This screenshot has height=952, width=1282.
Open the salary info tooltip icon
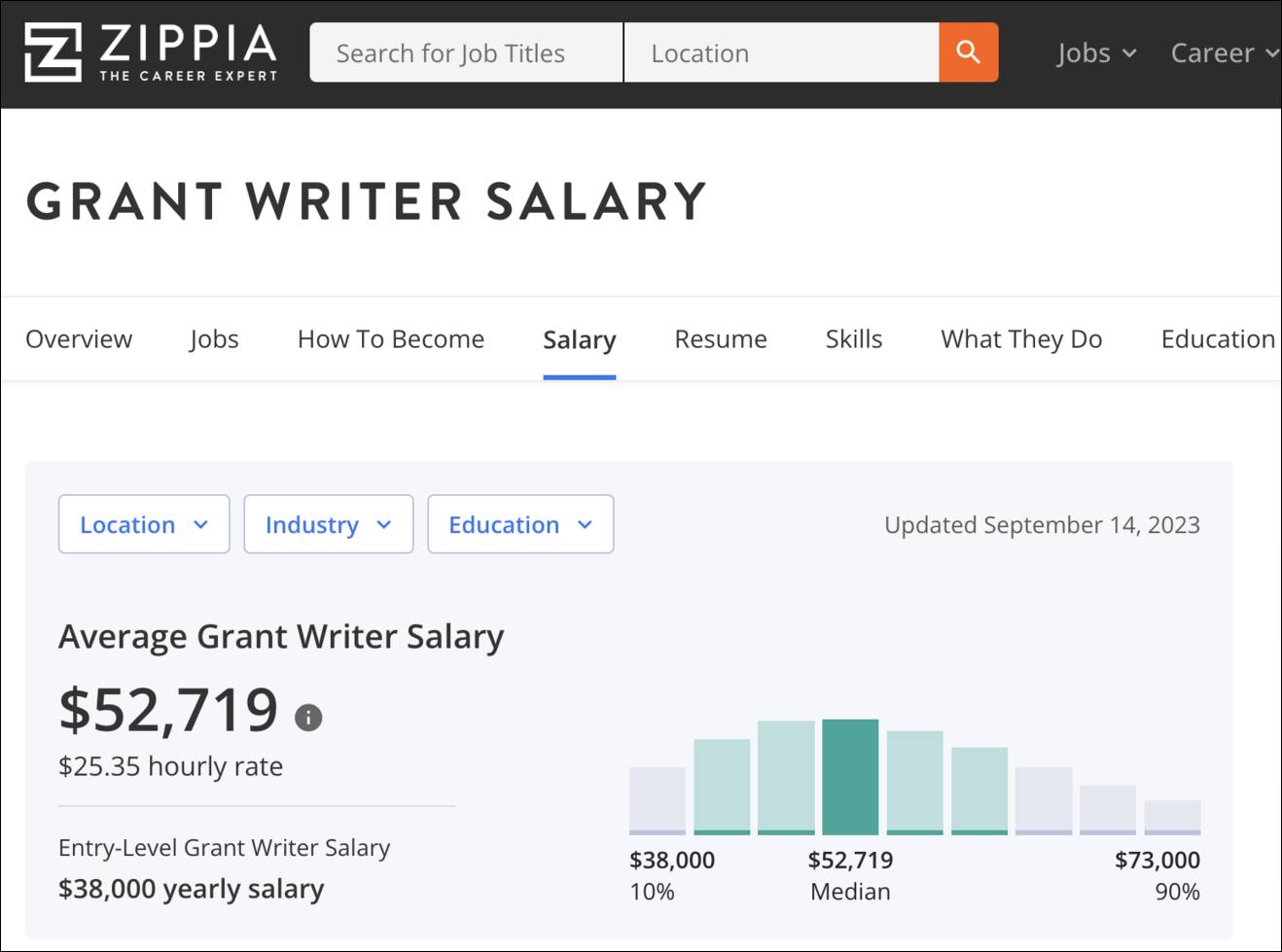tap(309, 717)
